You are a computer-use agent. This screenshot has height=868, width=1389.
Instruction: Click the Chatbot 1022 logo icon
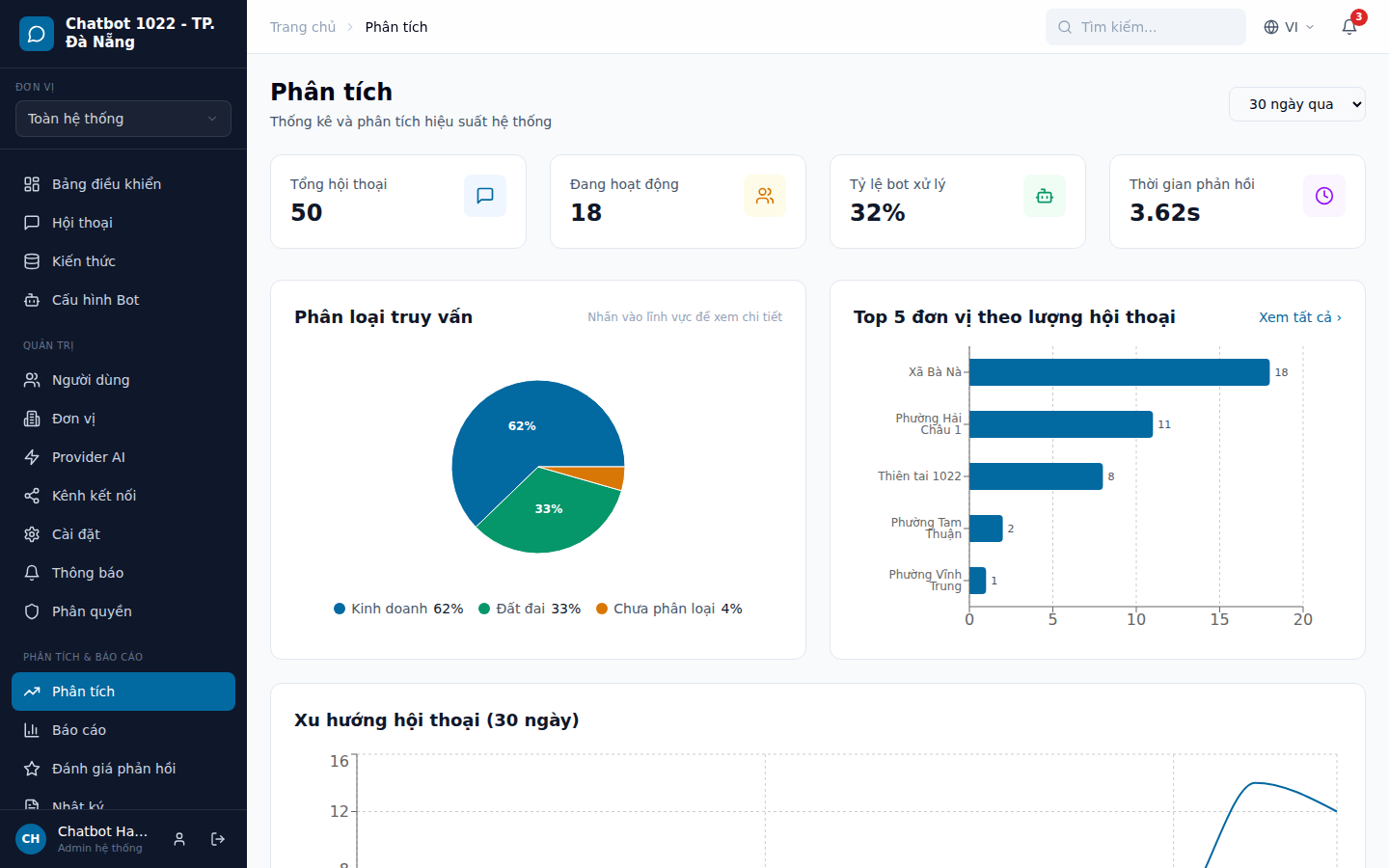pos(37,34)
